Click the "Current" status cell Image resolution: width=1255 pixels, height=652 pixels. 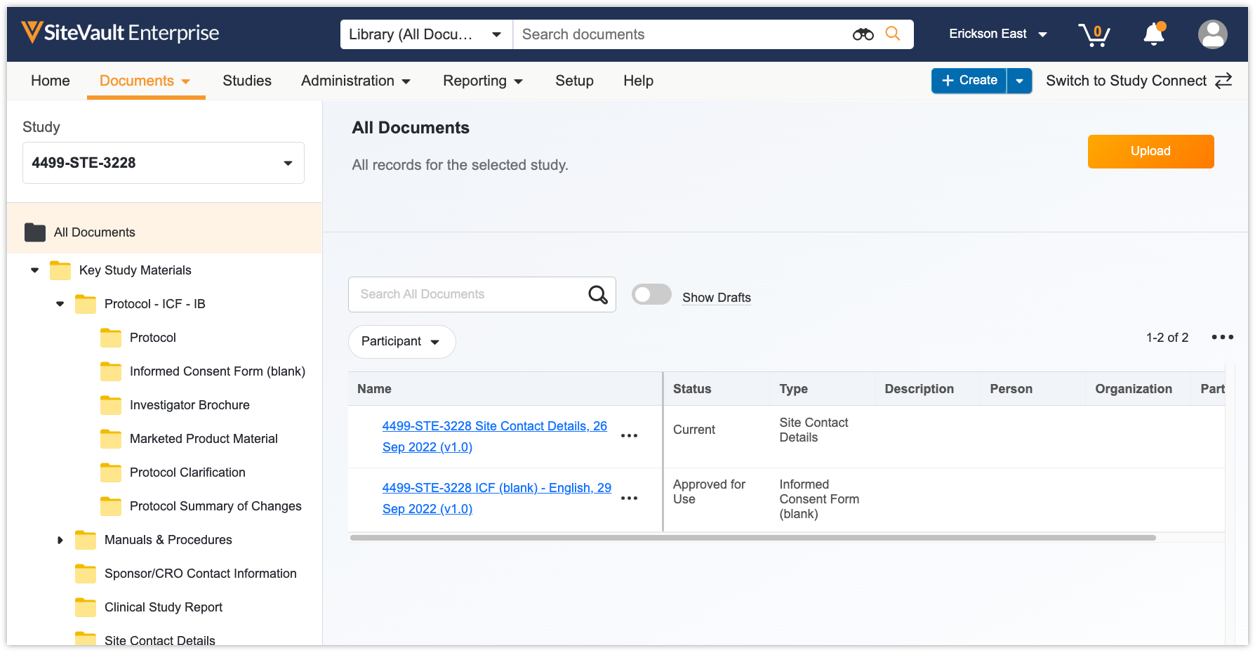[x=694, y=430]
